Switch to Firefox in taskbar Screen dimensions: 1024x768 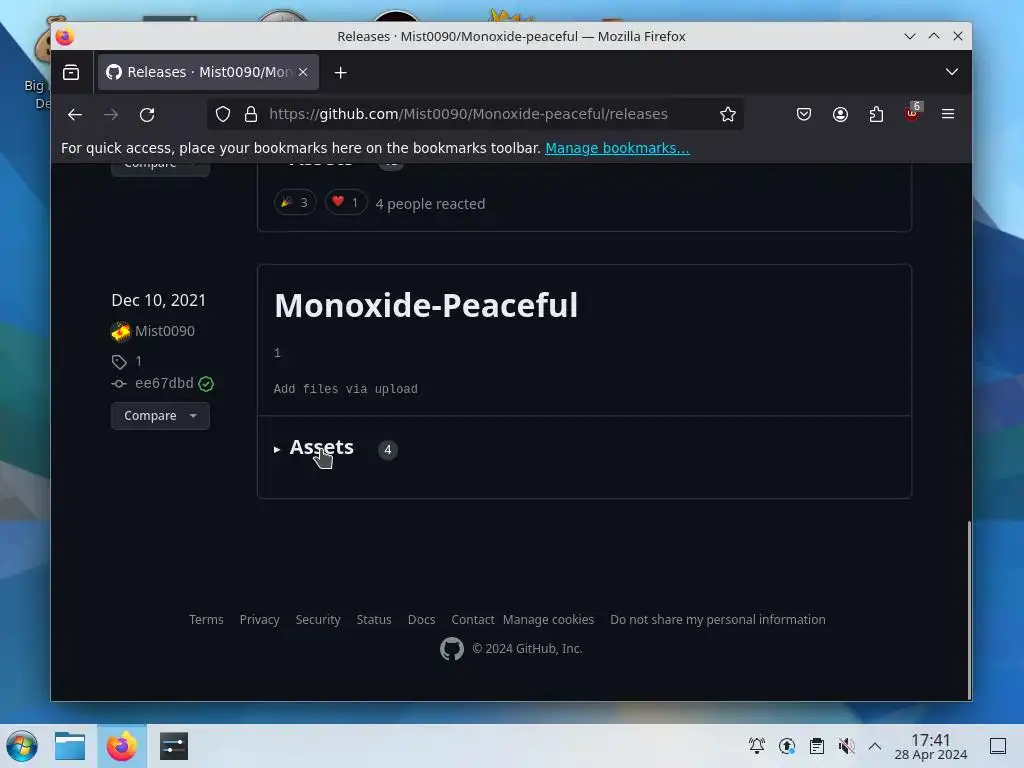121,746
